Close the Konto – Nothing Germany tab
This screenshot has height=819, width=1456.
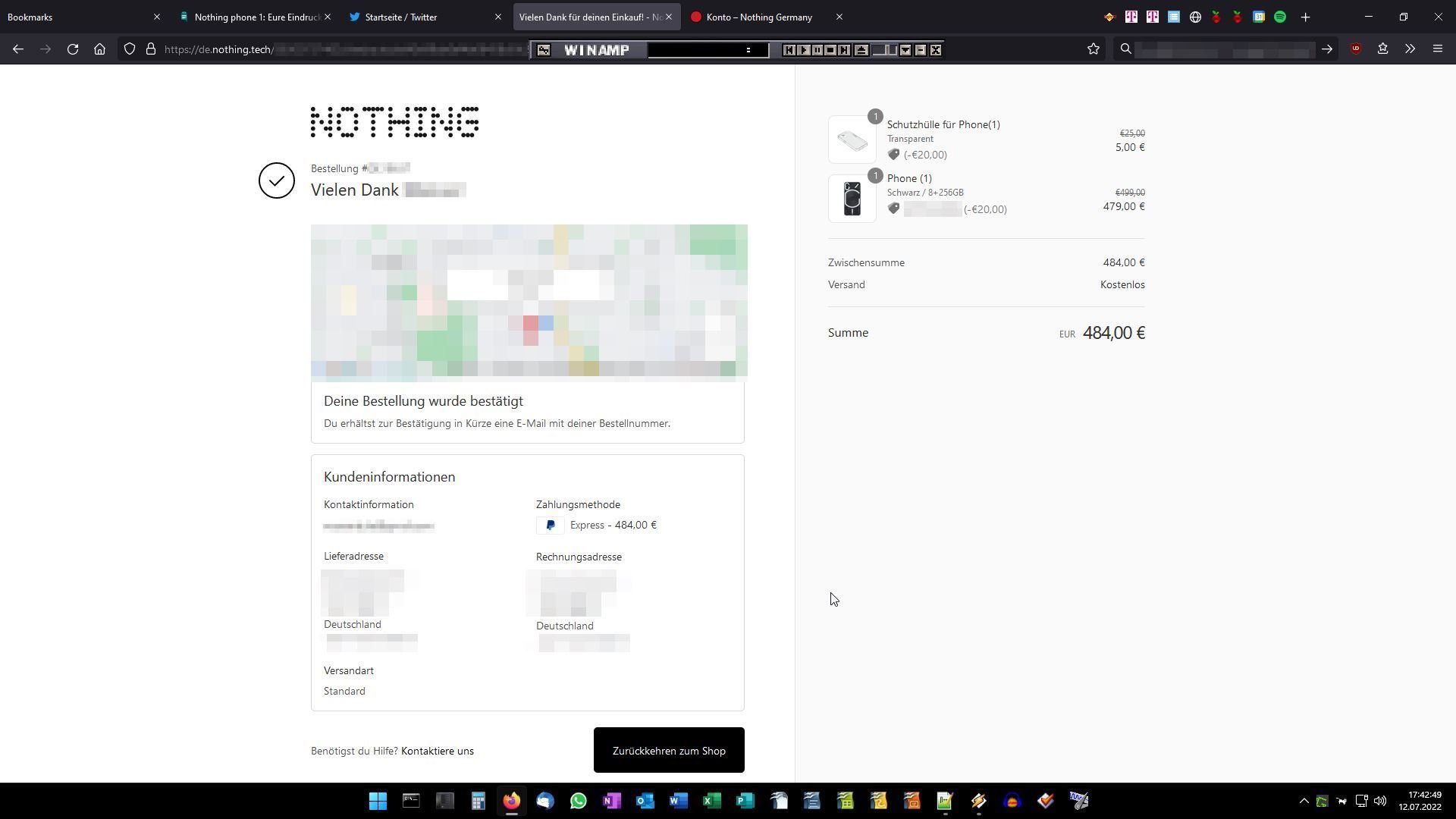[x=839, y=17]
